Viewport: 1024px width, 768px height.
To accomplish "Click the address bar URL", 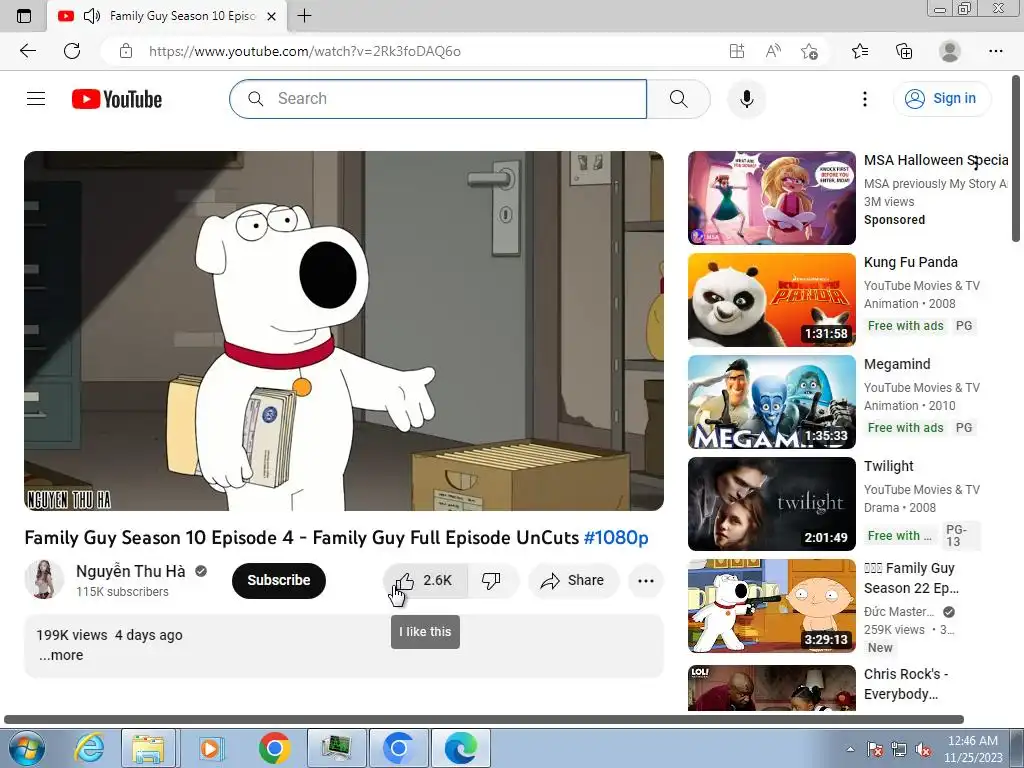I will 304,51.
